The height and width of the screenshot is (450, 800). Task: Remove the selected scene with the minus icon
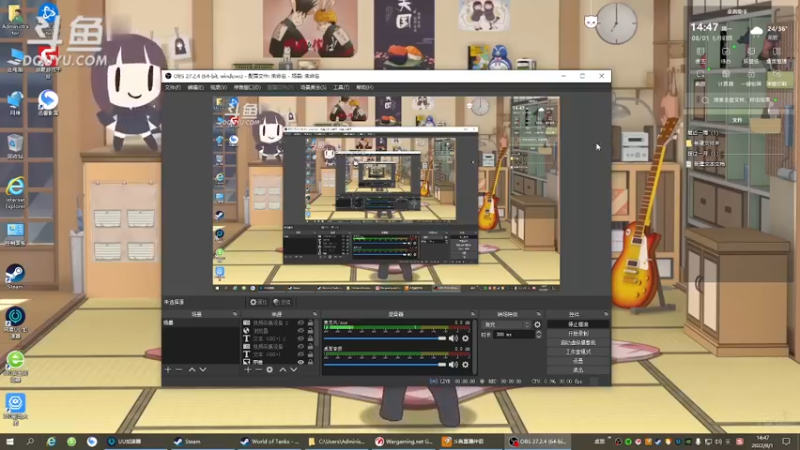(x=179, y=369)
